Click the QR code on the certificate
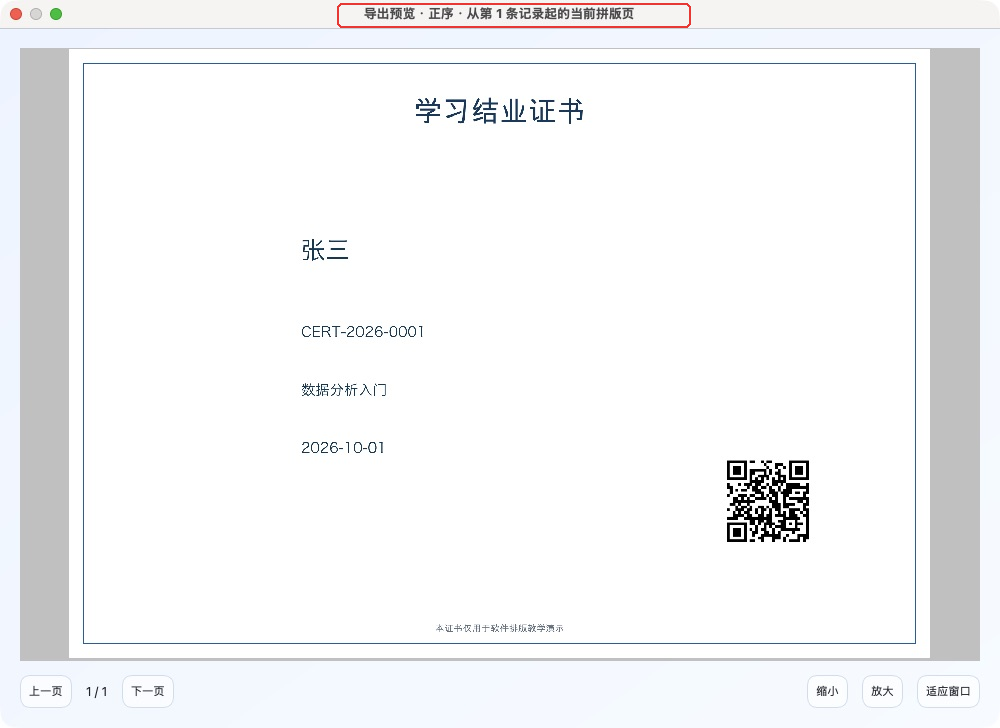The height and width of the screenshot is (728, 1000). coord(768,501)
